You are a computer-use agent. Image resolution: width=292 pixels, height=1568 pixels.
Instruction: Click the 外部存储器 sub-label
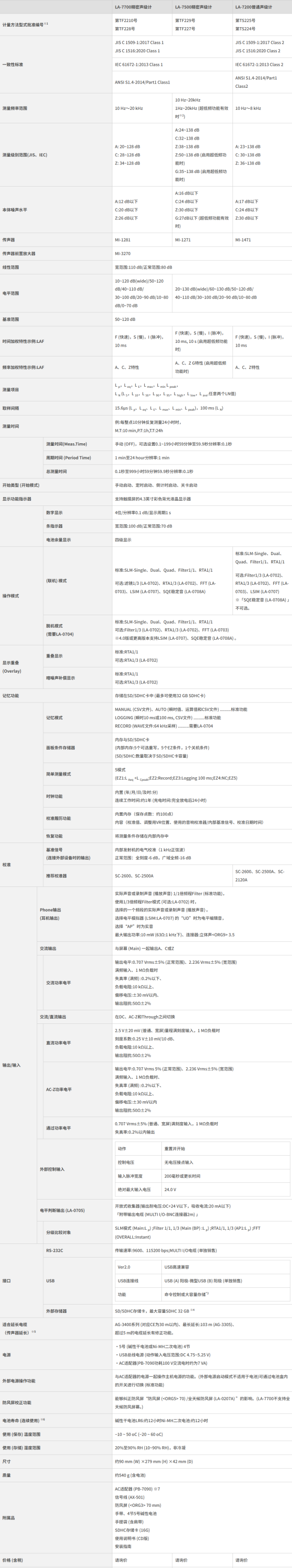(56, 1311)
